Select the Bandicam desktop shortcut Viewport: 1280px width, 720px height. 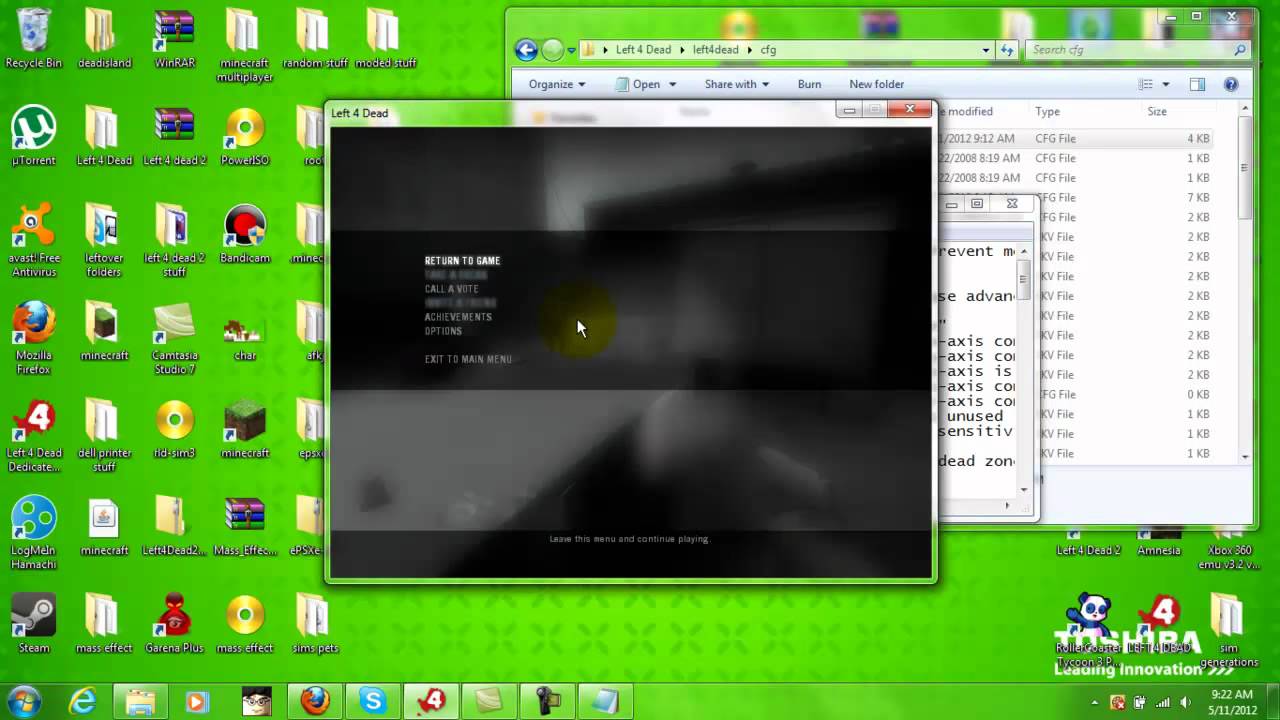245,234
